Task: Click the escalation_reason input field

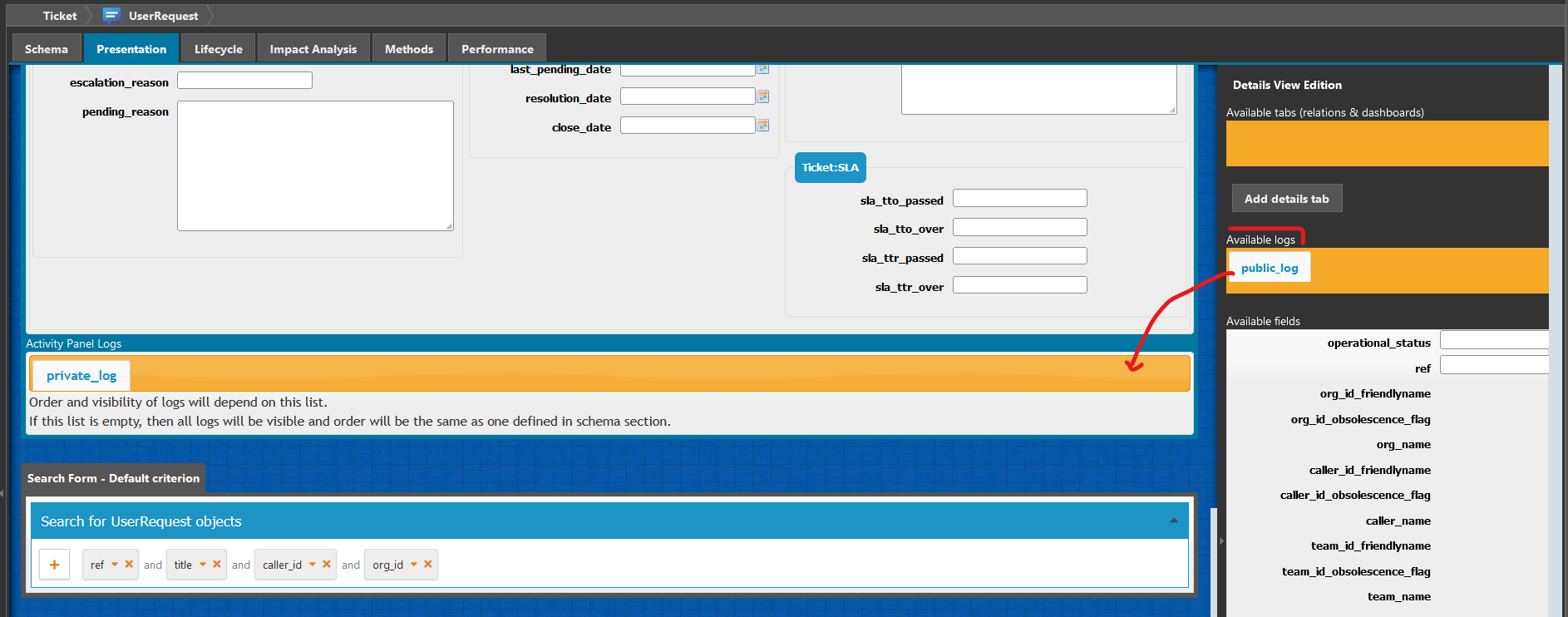Action: (x=244, y=81)
